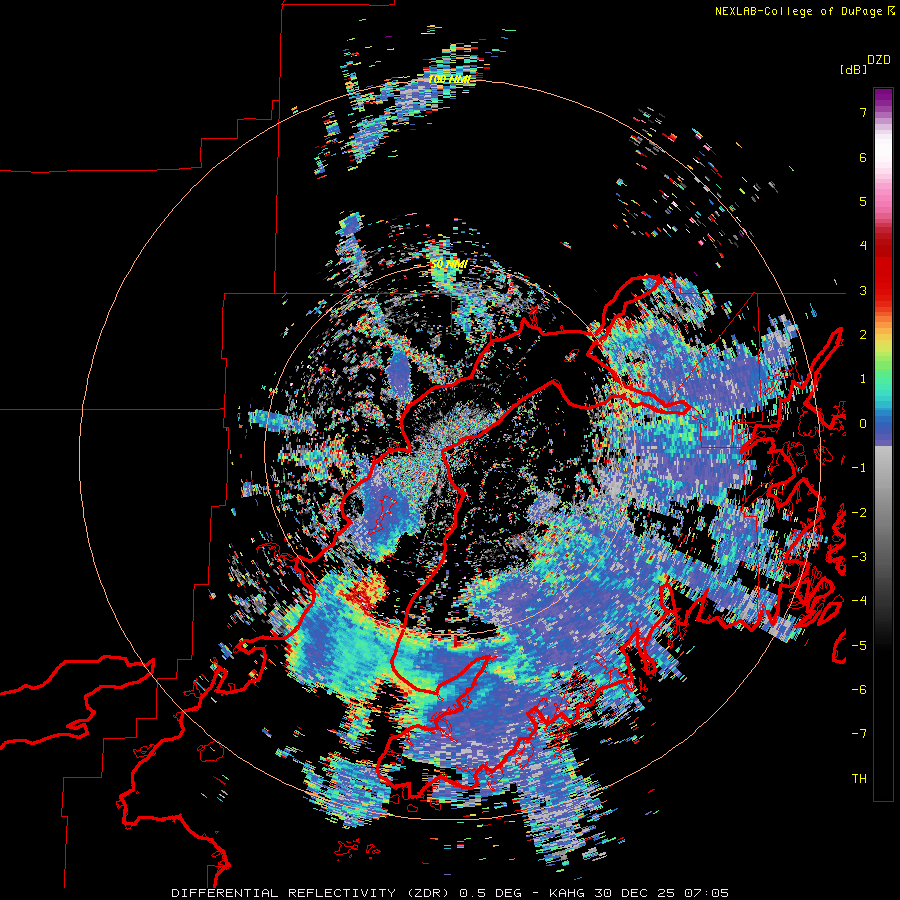Click the KAHG radar site identifier

pyautogui.click(x=568, y=893)
